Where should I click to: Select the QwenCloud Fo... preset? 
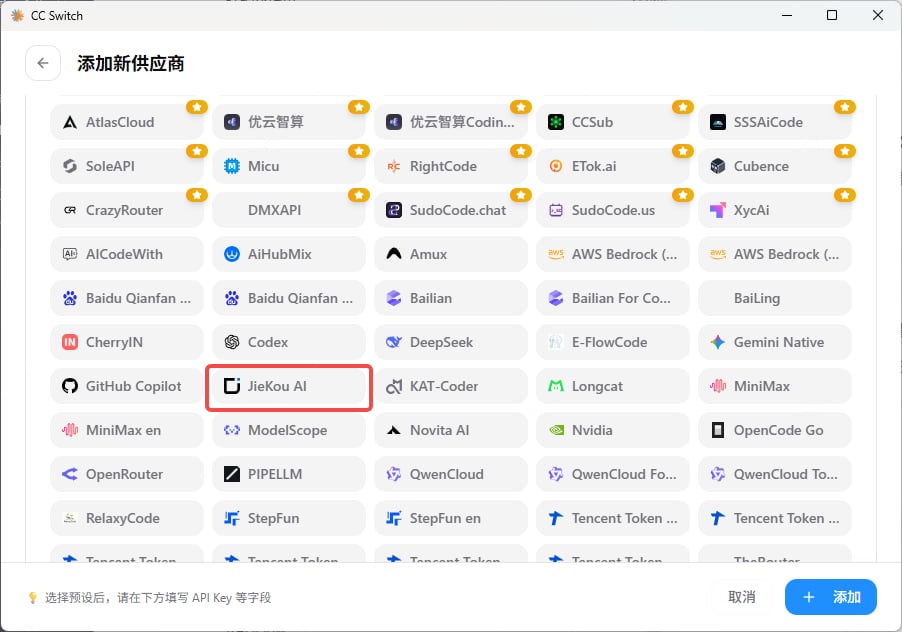click(613, 474)
